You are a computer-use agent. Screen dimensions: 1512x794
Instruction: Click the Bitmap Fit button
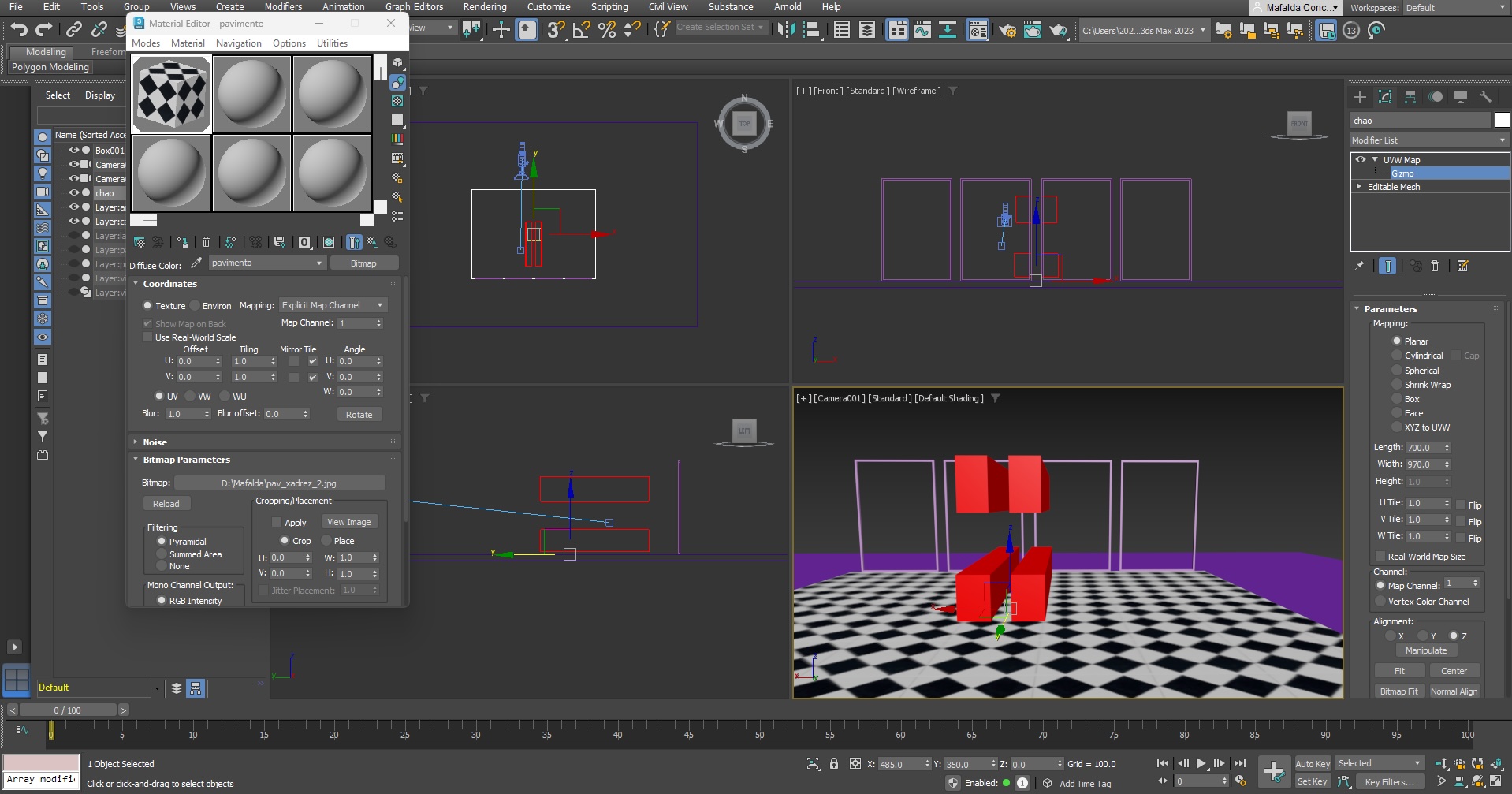1398,691
